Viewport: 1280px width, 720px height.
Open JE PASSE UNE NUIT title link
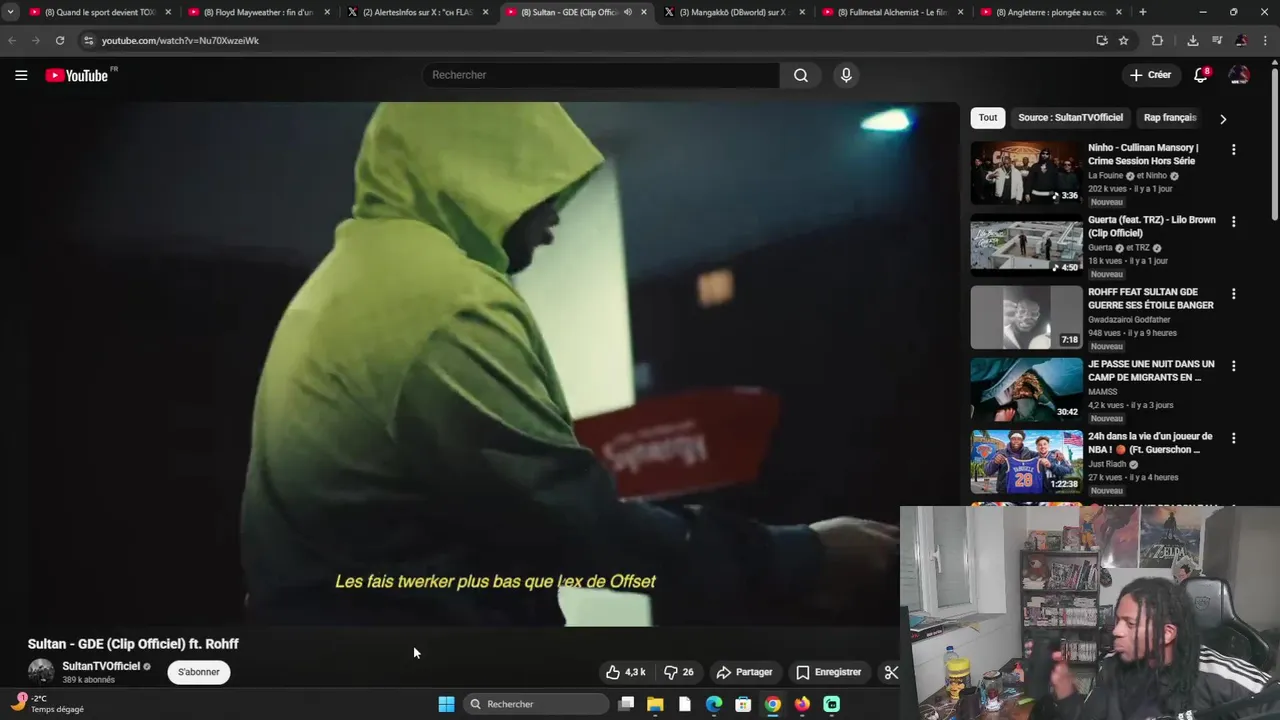pyautogui.click(x=1151, y=371)
